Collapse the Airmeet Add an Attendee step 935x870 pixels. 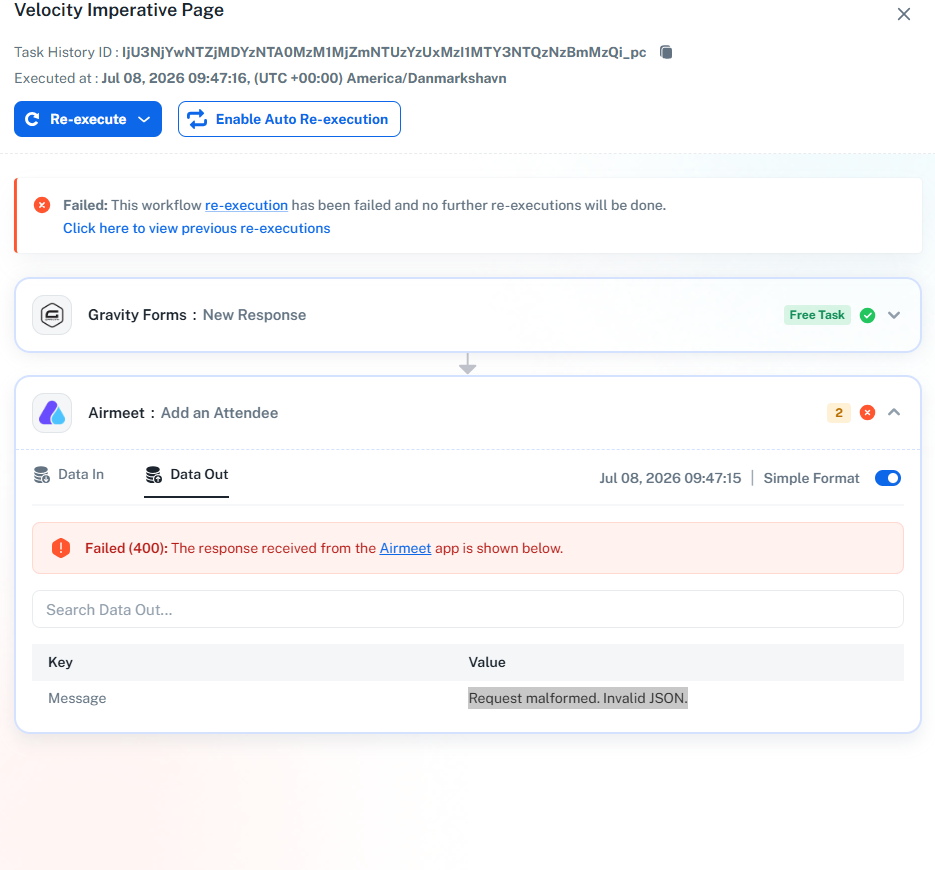coord(894,412)
